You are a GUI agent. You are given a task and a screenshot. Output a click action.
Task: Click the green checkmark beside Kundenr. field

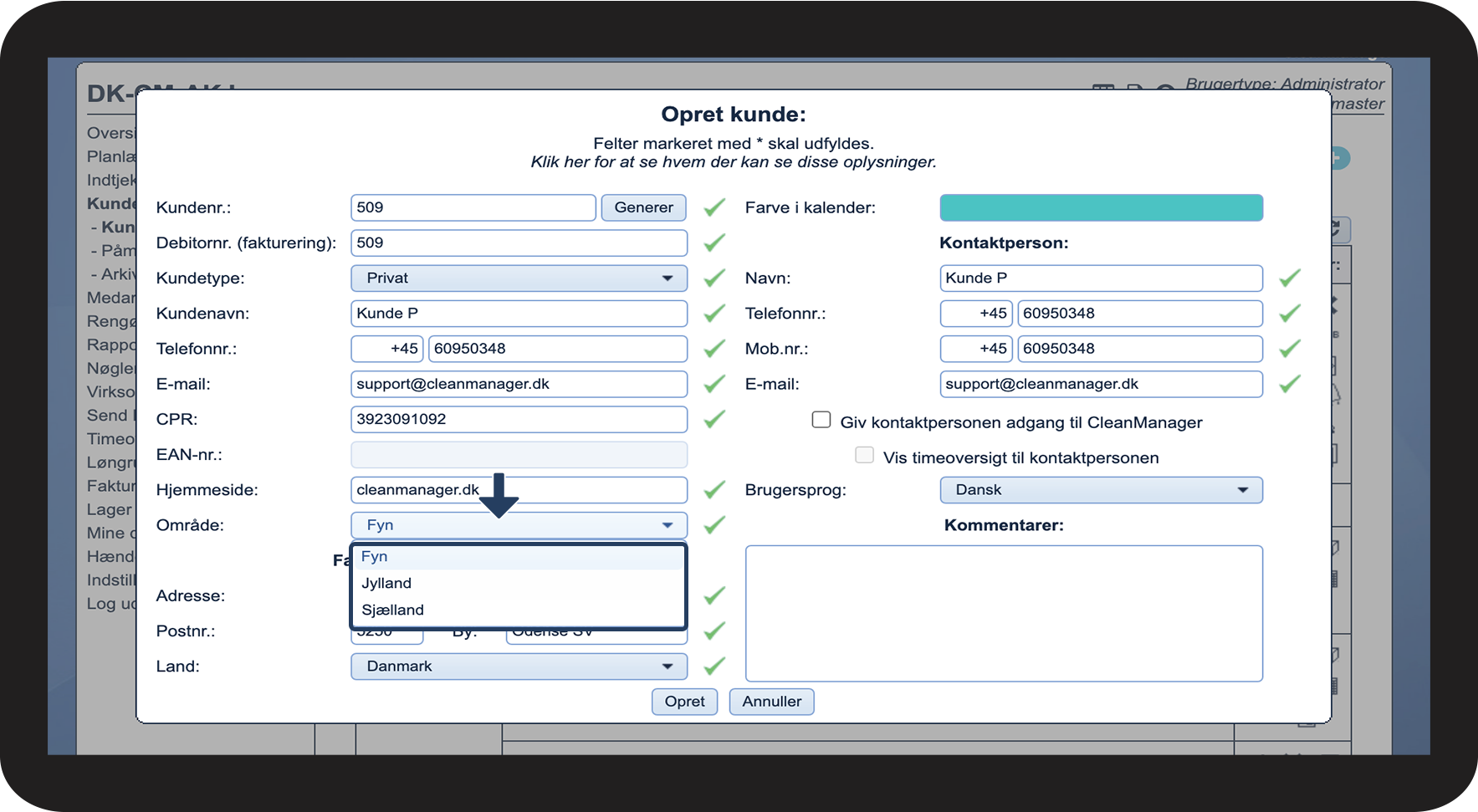[x=713, y=207]
